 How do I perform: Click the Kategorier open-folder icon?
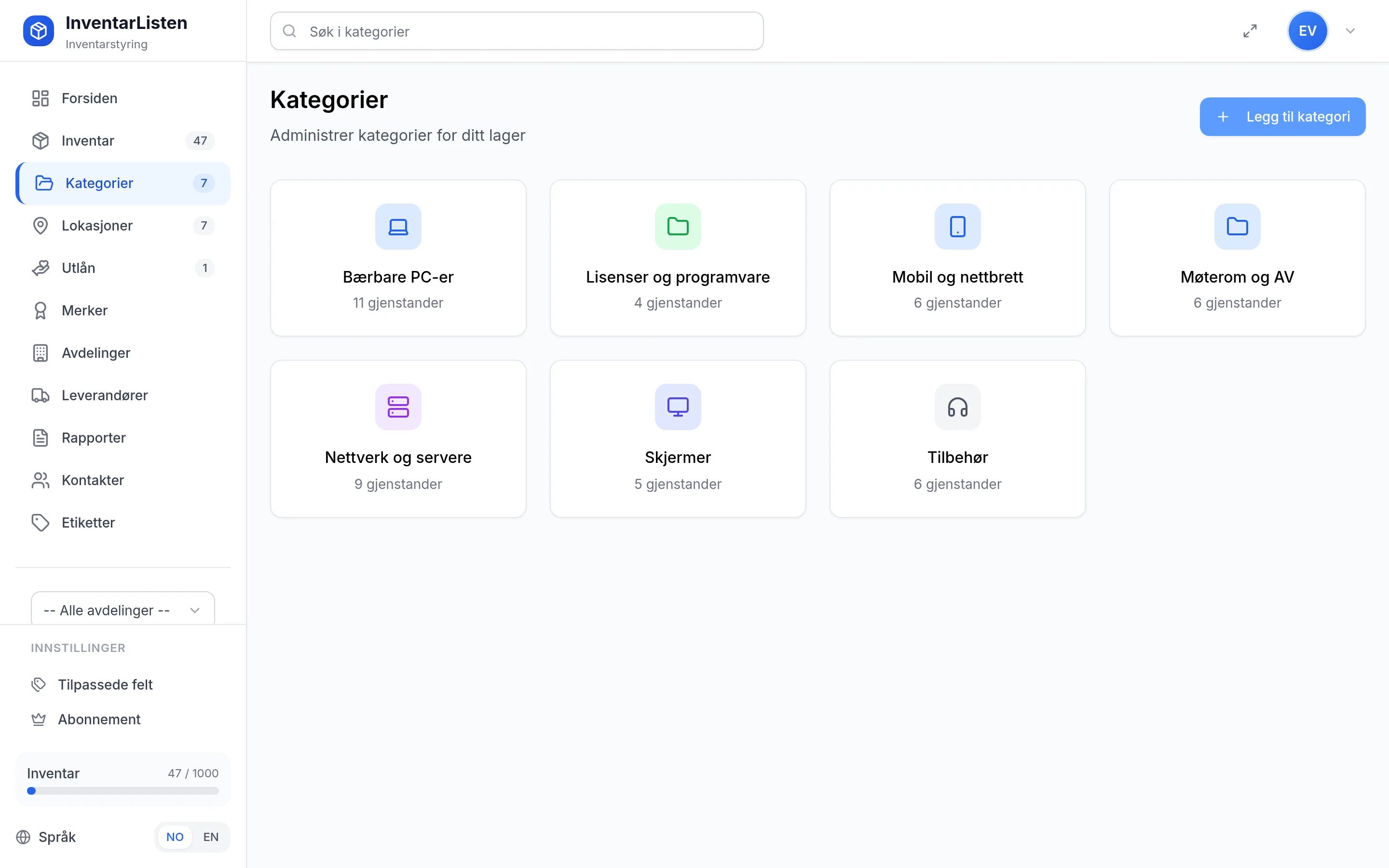click(x=44, y=183)
